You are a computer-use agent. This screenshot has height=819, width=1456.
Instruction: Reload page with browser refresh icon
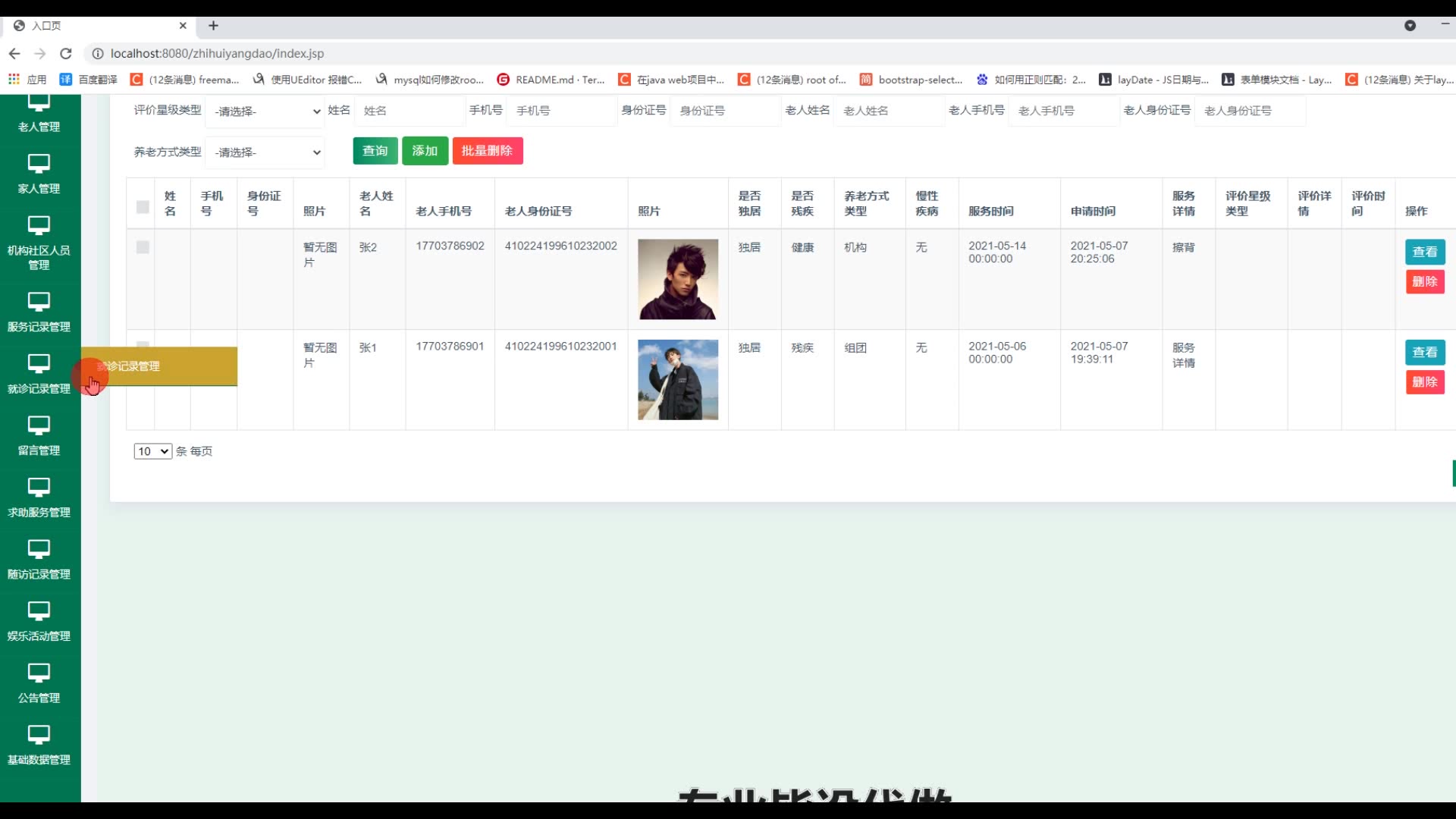pos(66,54)
